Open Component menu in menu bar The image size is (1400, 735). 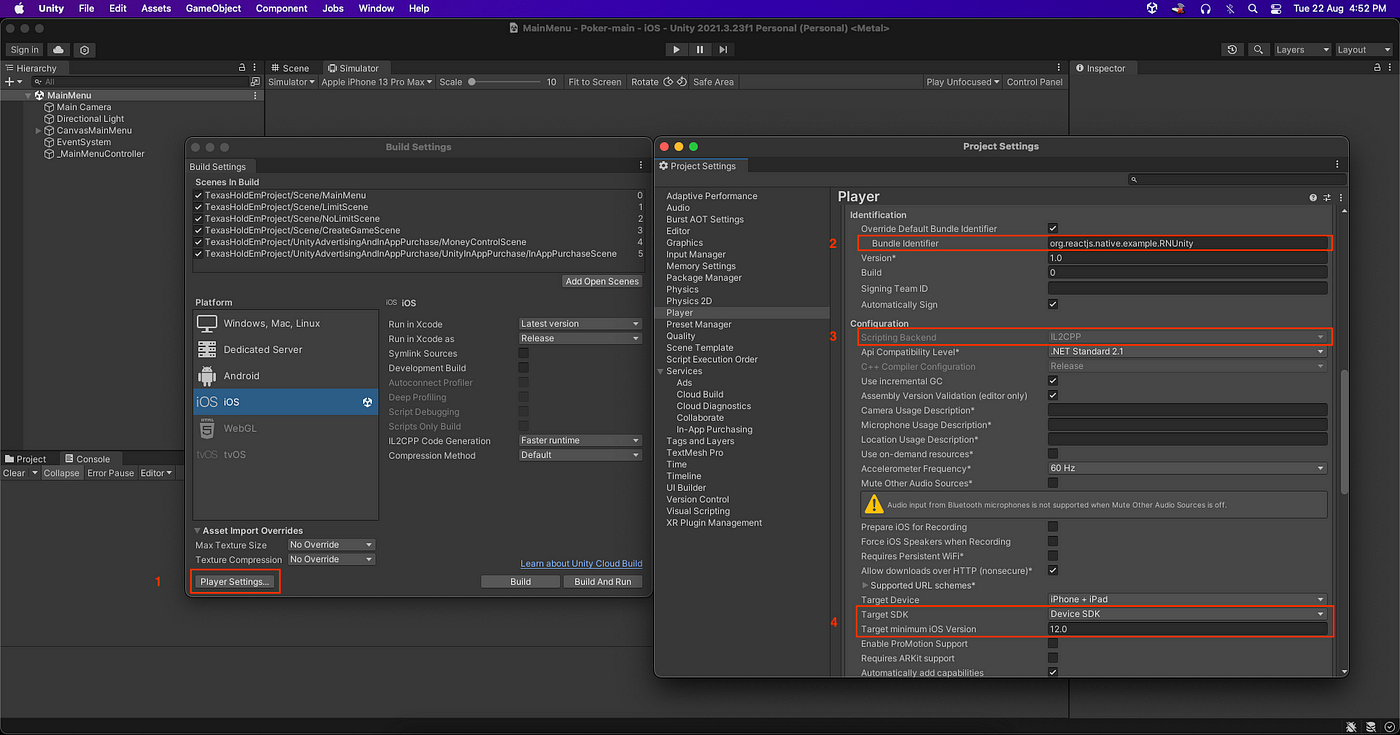pos(282,8)
